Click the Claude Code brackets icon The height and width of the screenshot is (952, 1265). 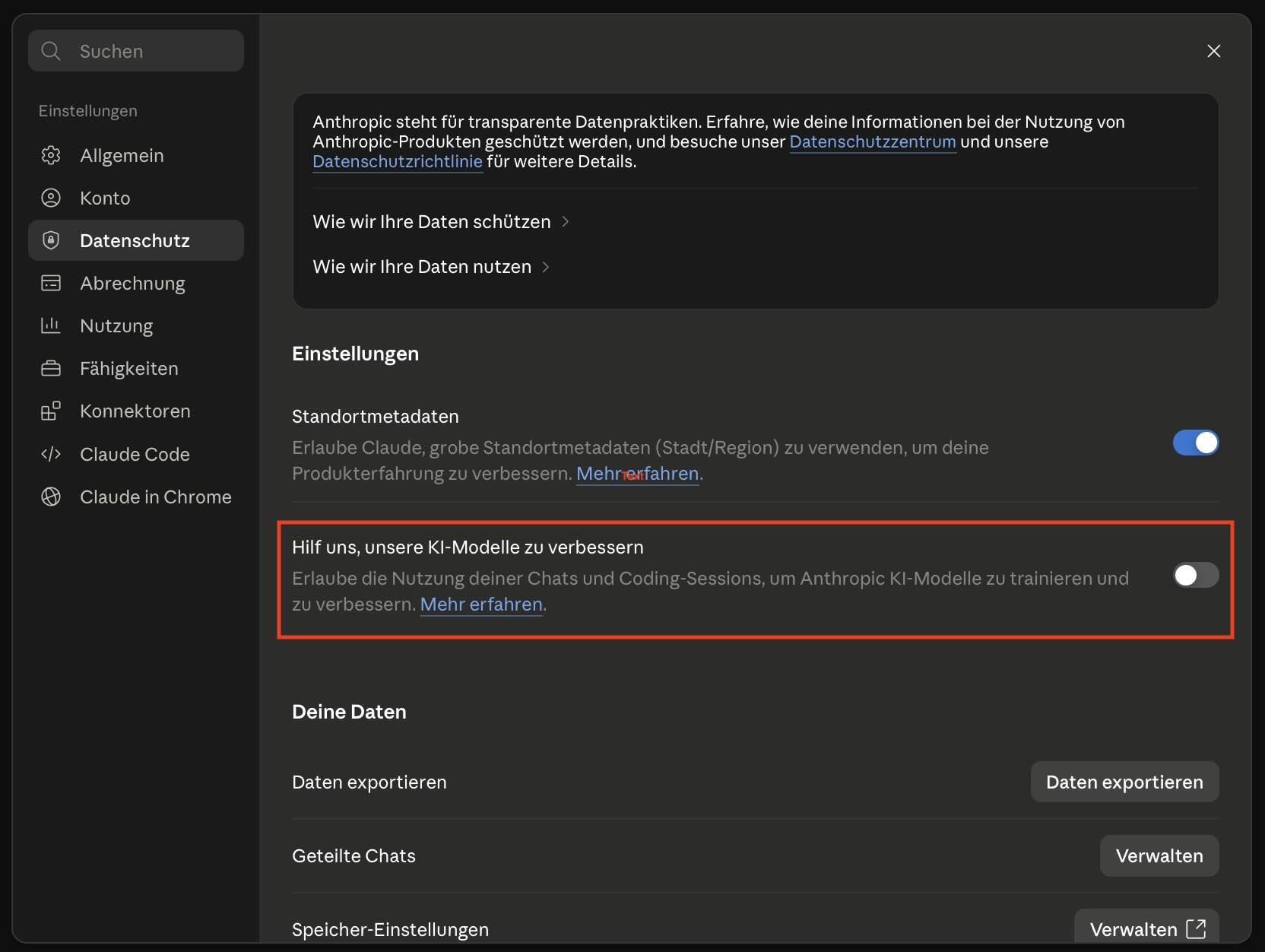(51, 454)
